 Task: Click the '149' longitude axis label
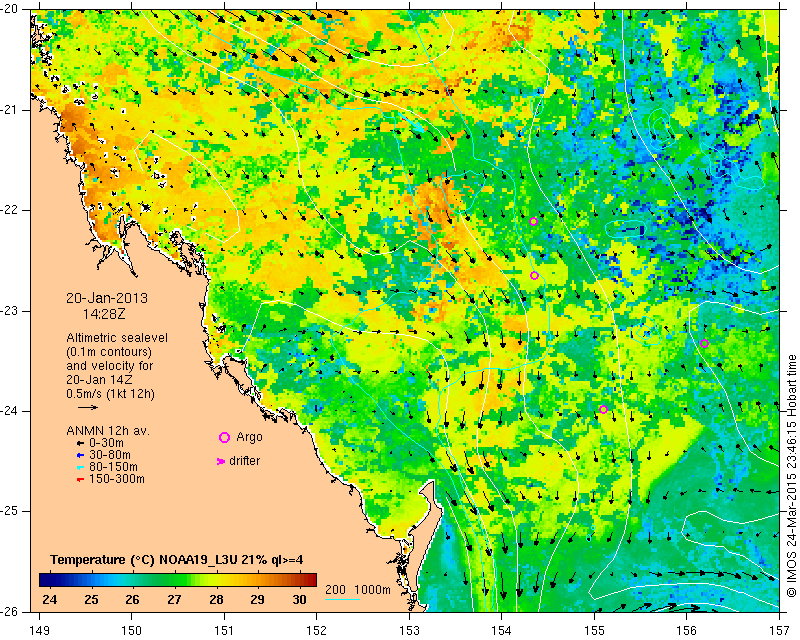[x=40, y=631]
